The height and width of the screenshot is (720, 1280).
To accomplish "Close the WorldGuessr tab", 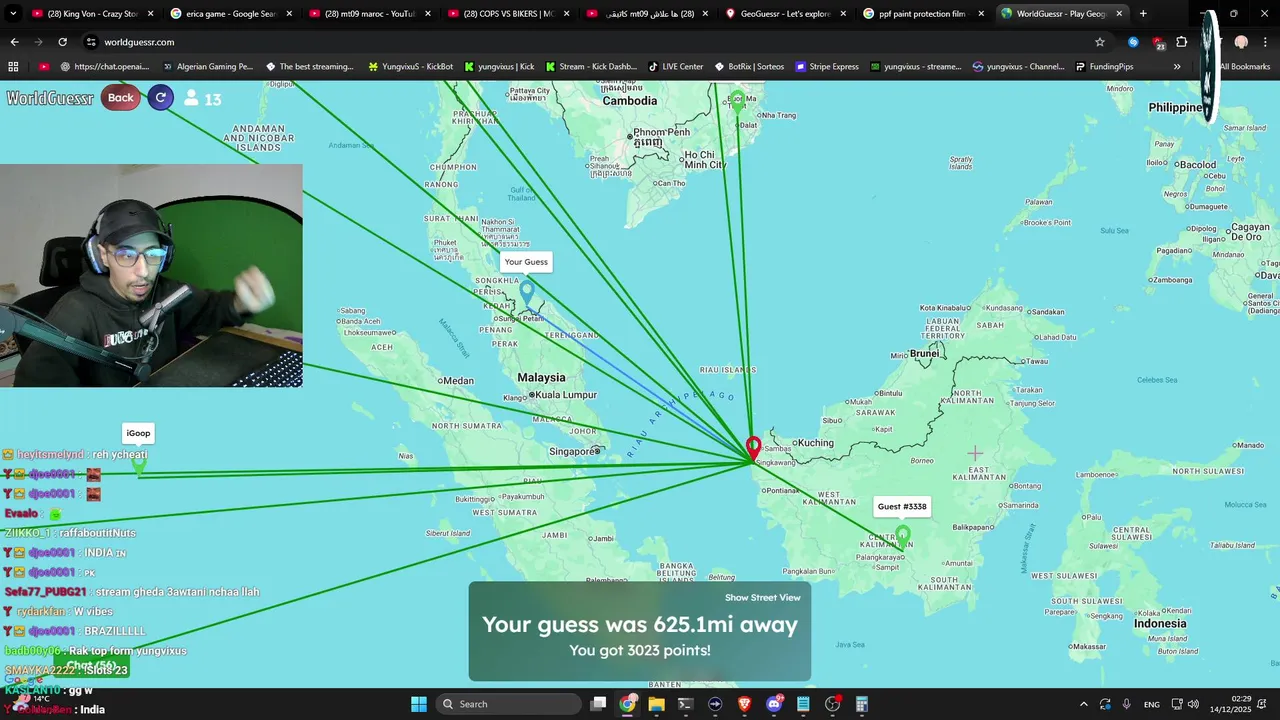I will 1119,14.
